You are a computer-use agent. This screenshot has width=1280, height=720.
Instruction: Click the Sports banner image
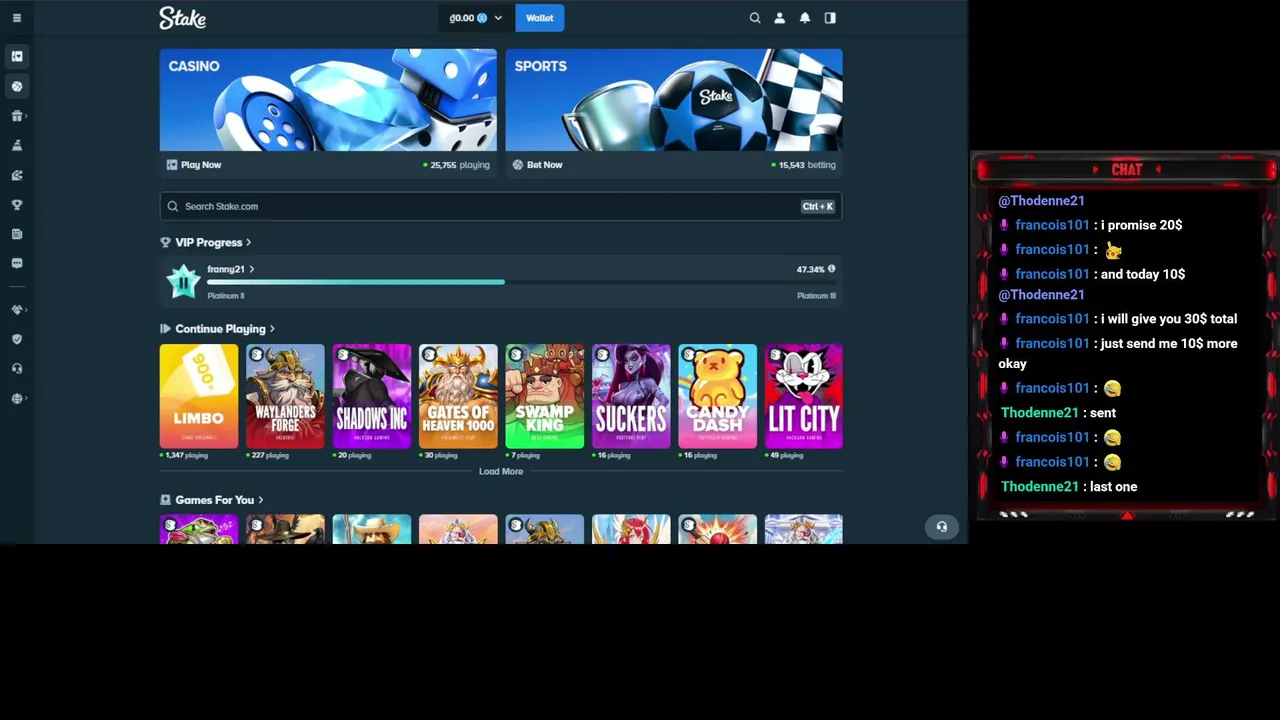pyautogui.click(x=674, y=100)
